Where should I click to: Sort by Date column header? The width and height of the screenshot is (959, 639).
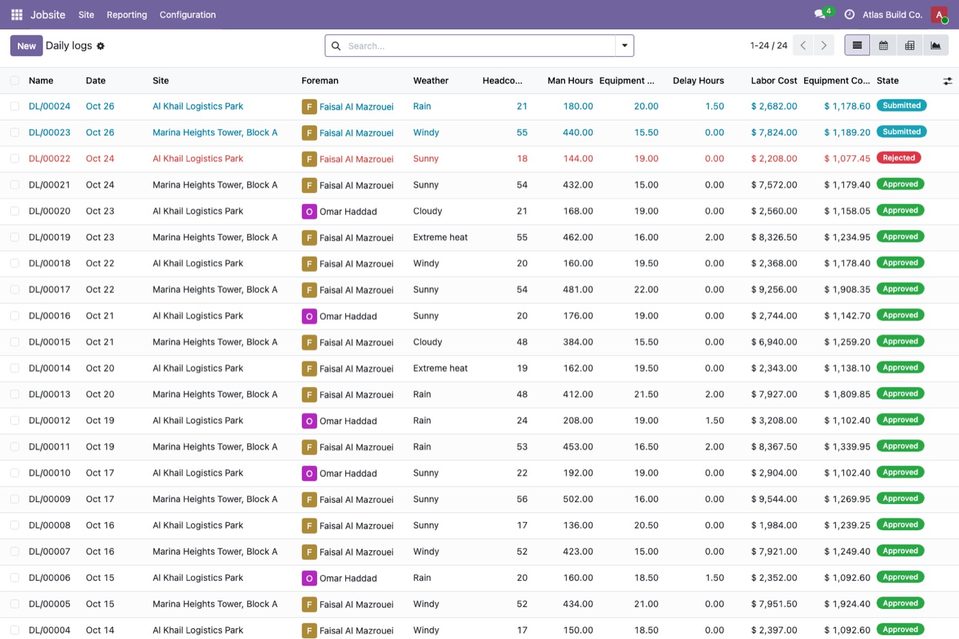[95, 81]
